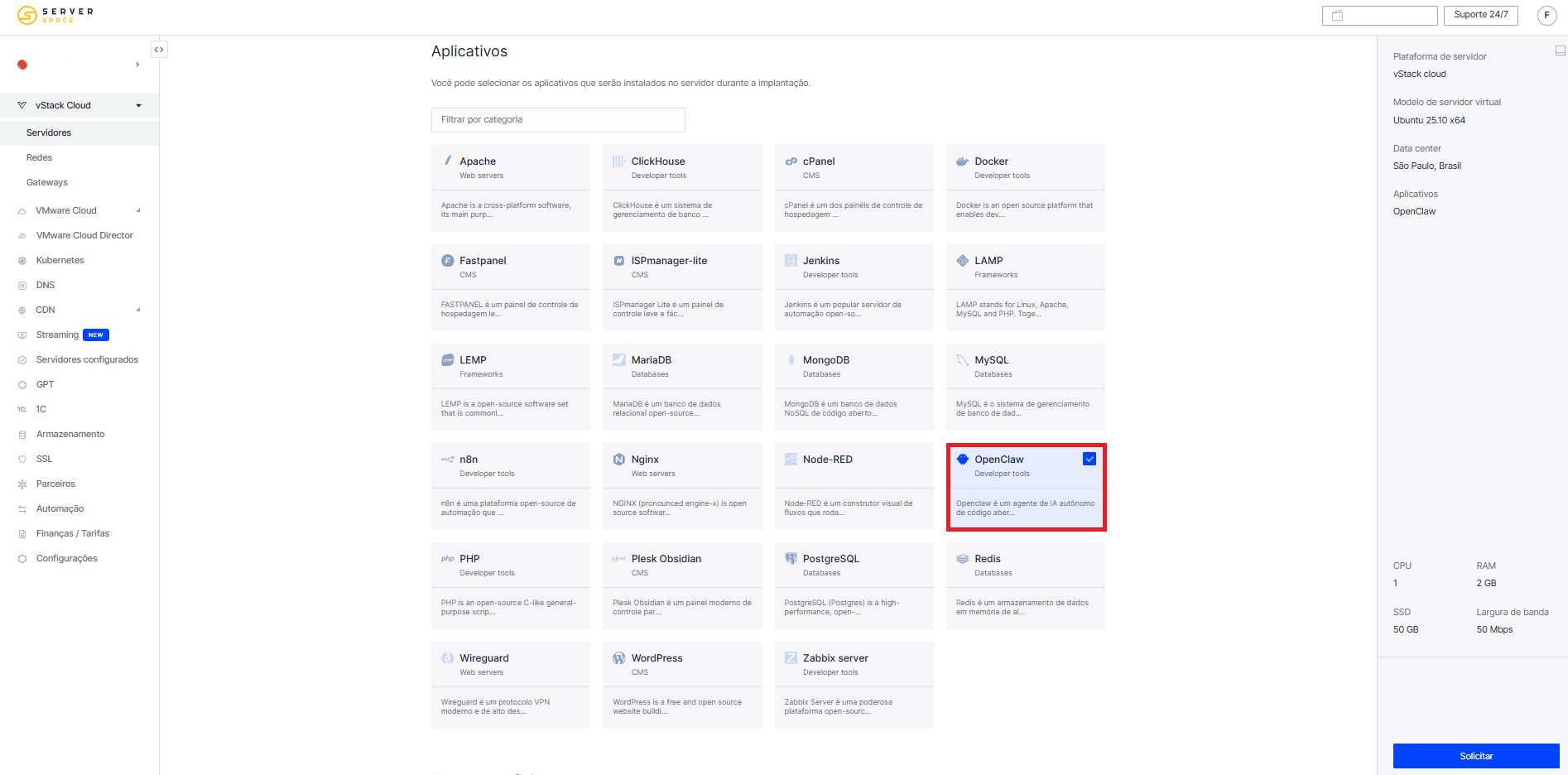Click the WordPress application icon
Image resolution: width=1568 pixels, height=775 pixels.
618,658
